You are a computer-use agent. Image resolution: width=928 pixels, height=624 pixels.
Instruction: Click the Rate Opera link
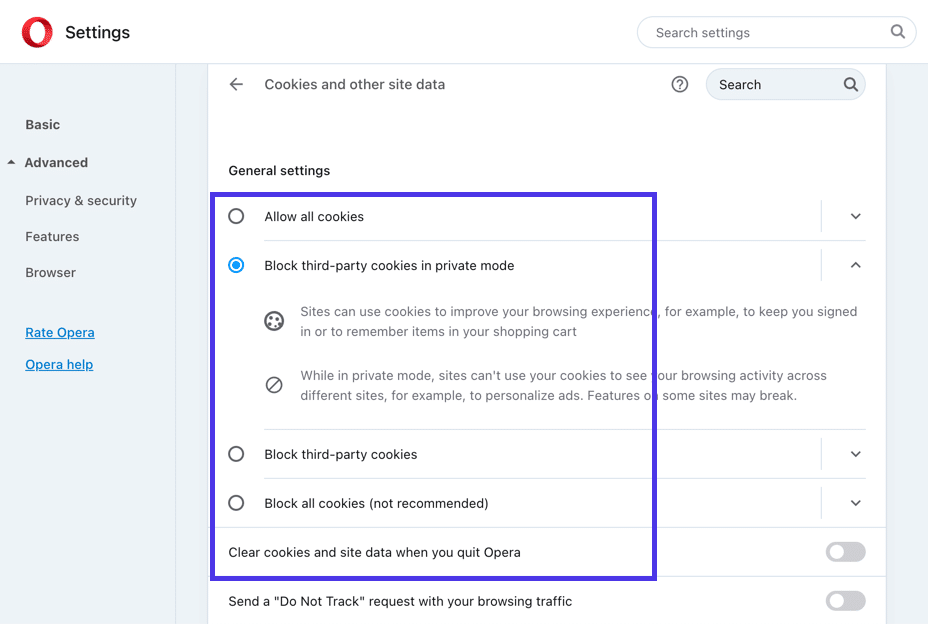tap(59, 332)
